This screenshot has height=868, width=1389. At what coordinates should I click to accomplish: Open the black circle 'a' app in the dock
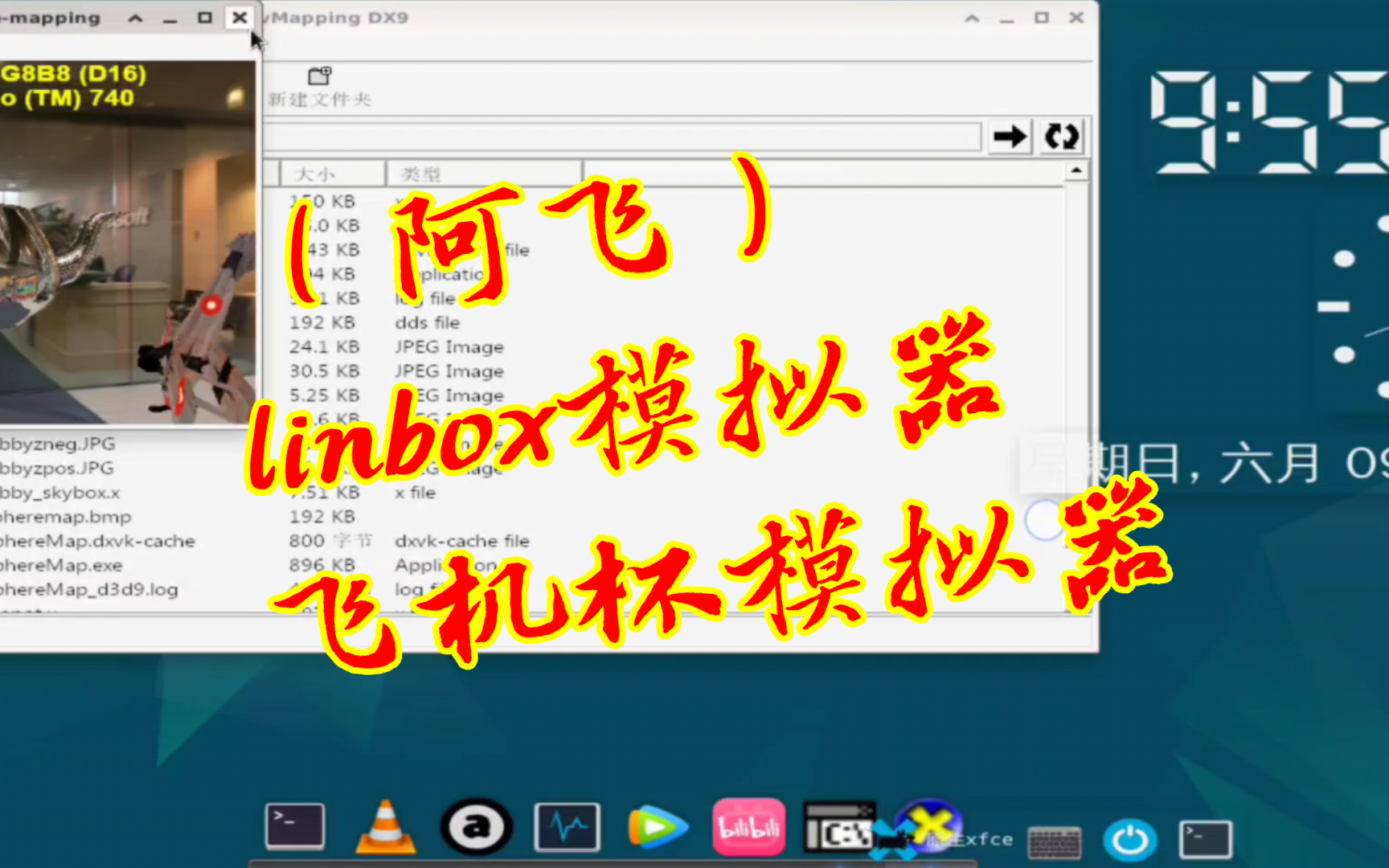(x=477, y=826)
